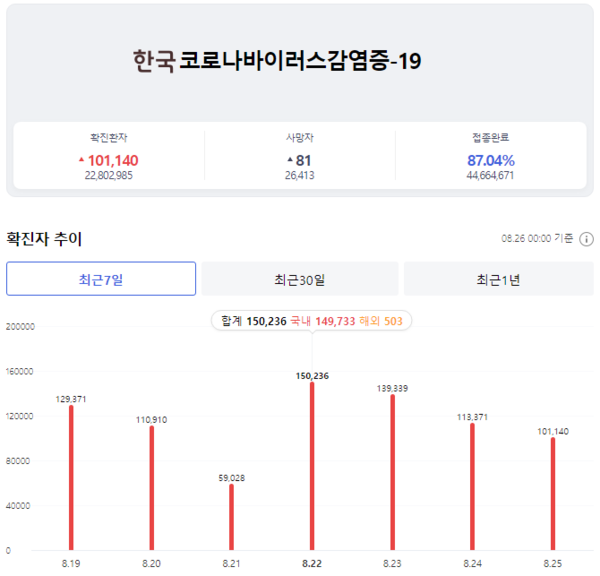600x576 pixels.
Task: Switch to the 최근30일 tab
Action: click(300, 279)
